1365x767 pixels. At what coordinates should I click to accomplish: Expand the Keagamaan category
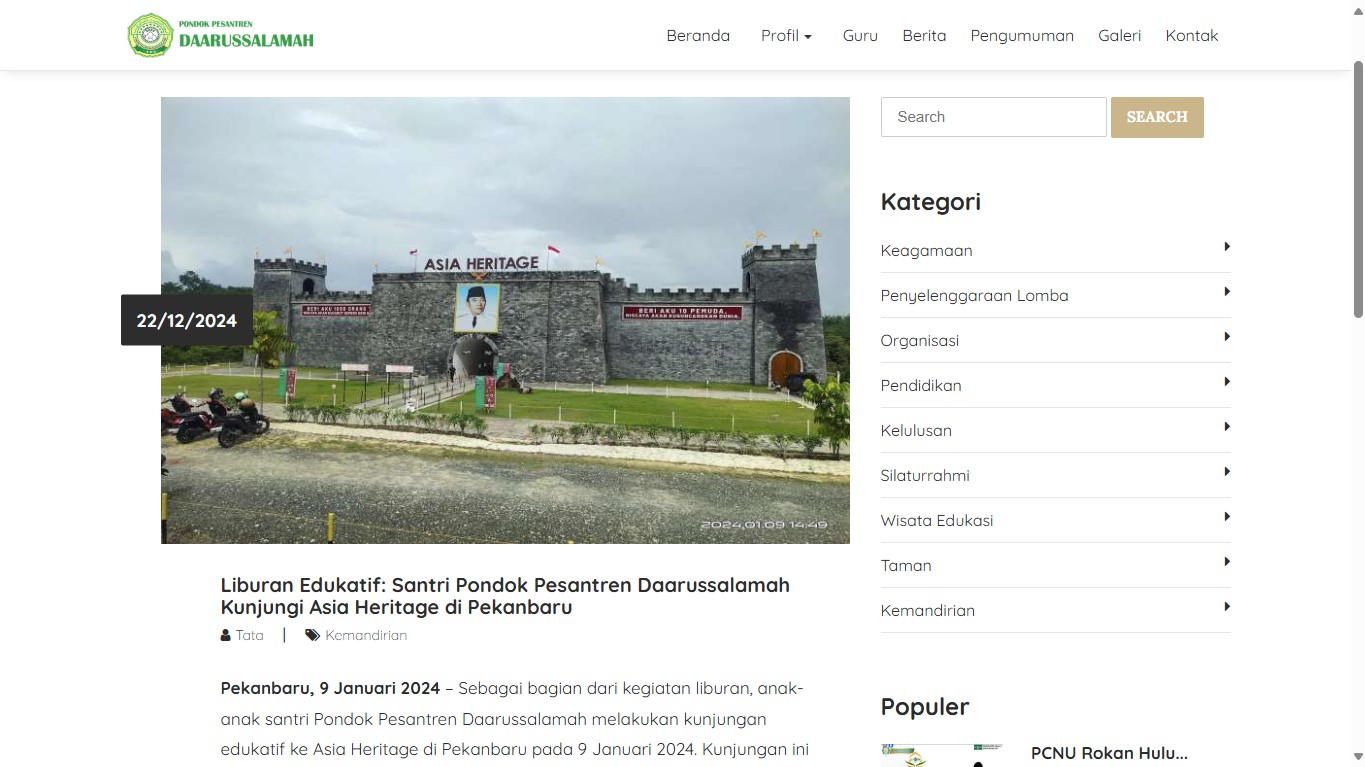[x=1227, y=246]
